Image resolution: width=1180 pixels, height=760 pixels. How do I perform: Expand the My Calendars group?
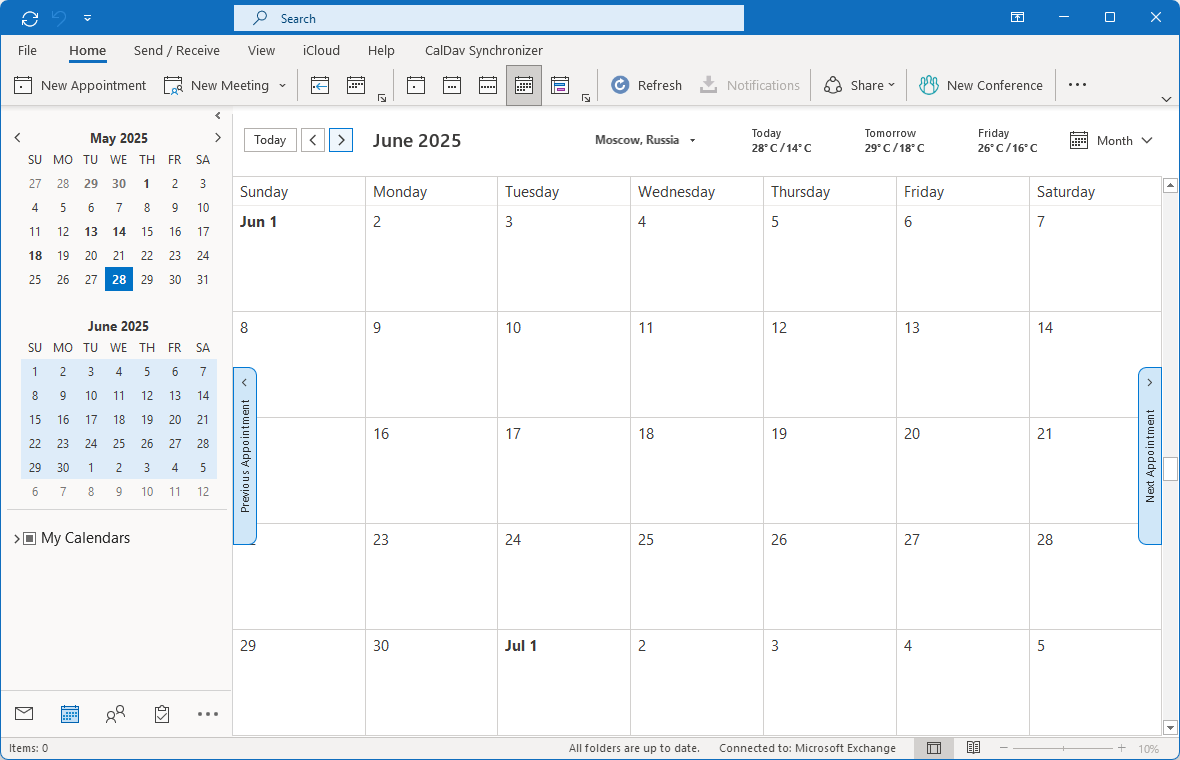pos(17,539)
